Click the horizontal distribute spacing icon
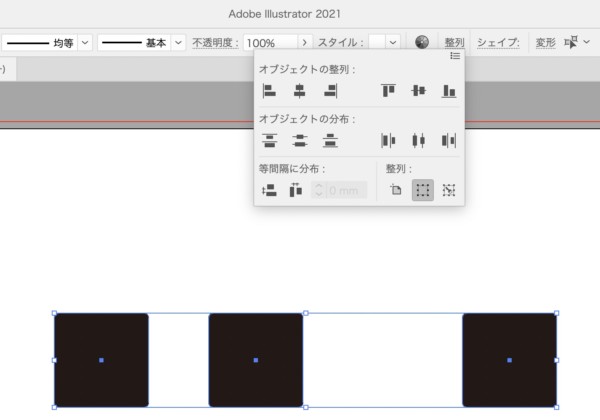This screenshot has height=420, width=600. [x=296, y=190]
